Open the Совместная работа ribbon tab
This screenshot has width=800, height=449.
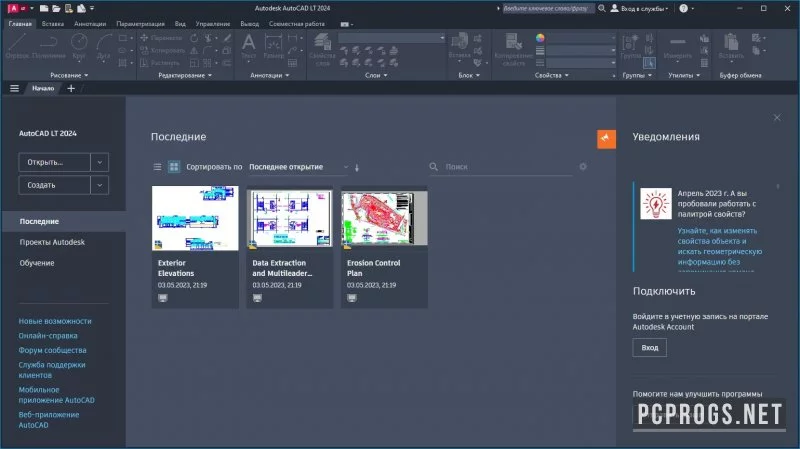point(296,23)
